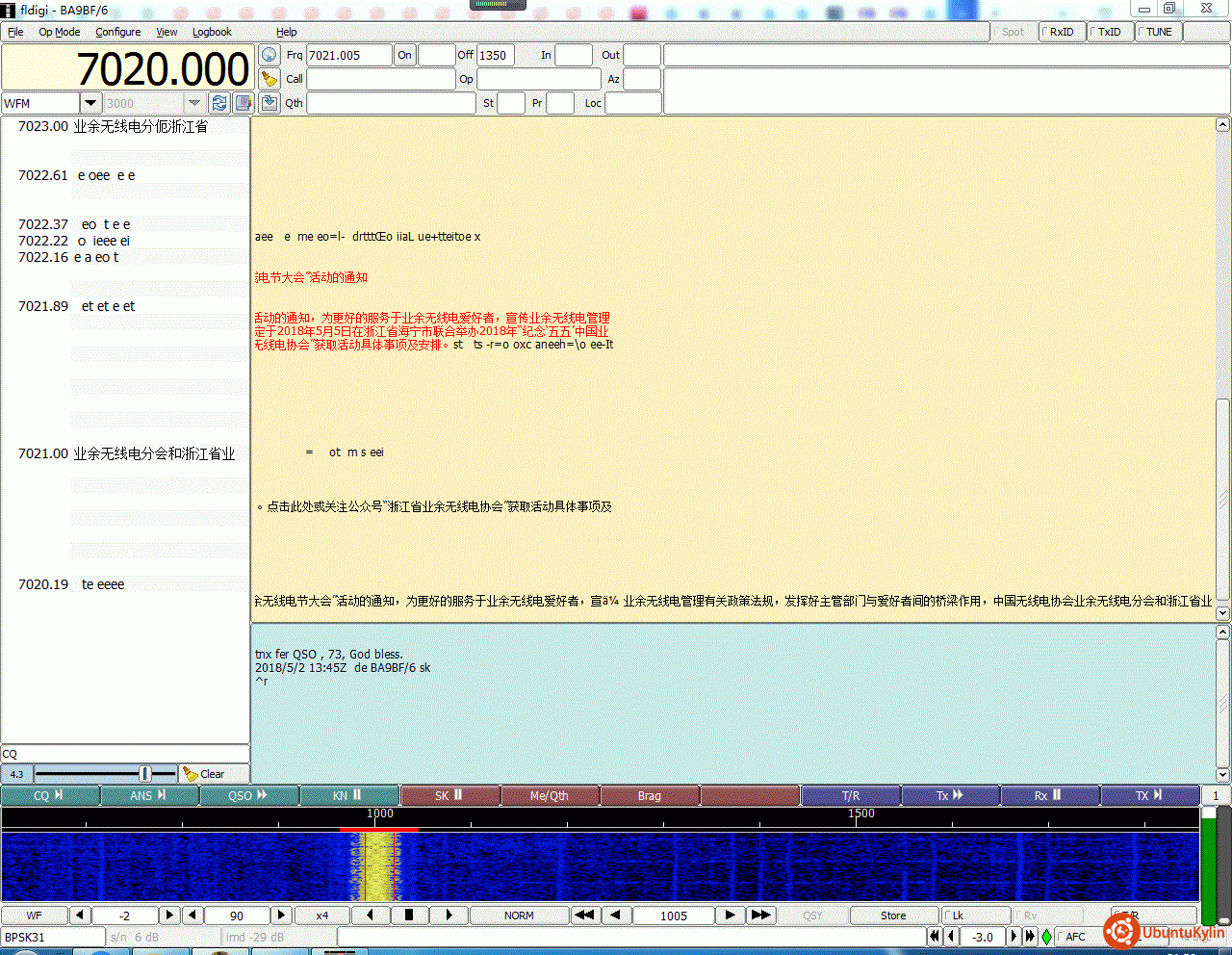Open the Op Mode menu
The image size is (1232, 955).
tap(59, 32)
